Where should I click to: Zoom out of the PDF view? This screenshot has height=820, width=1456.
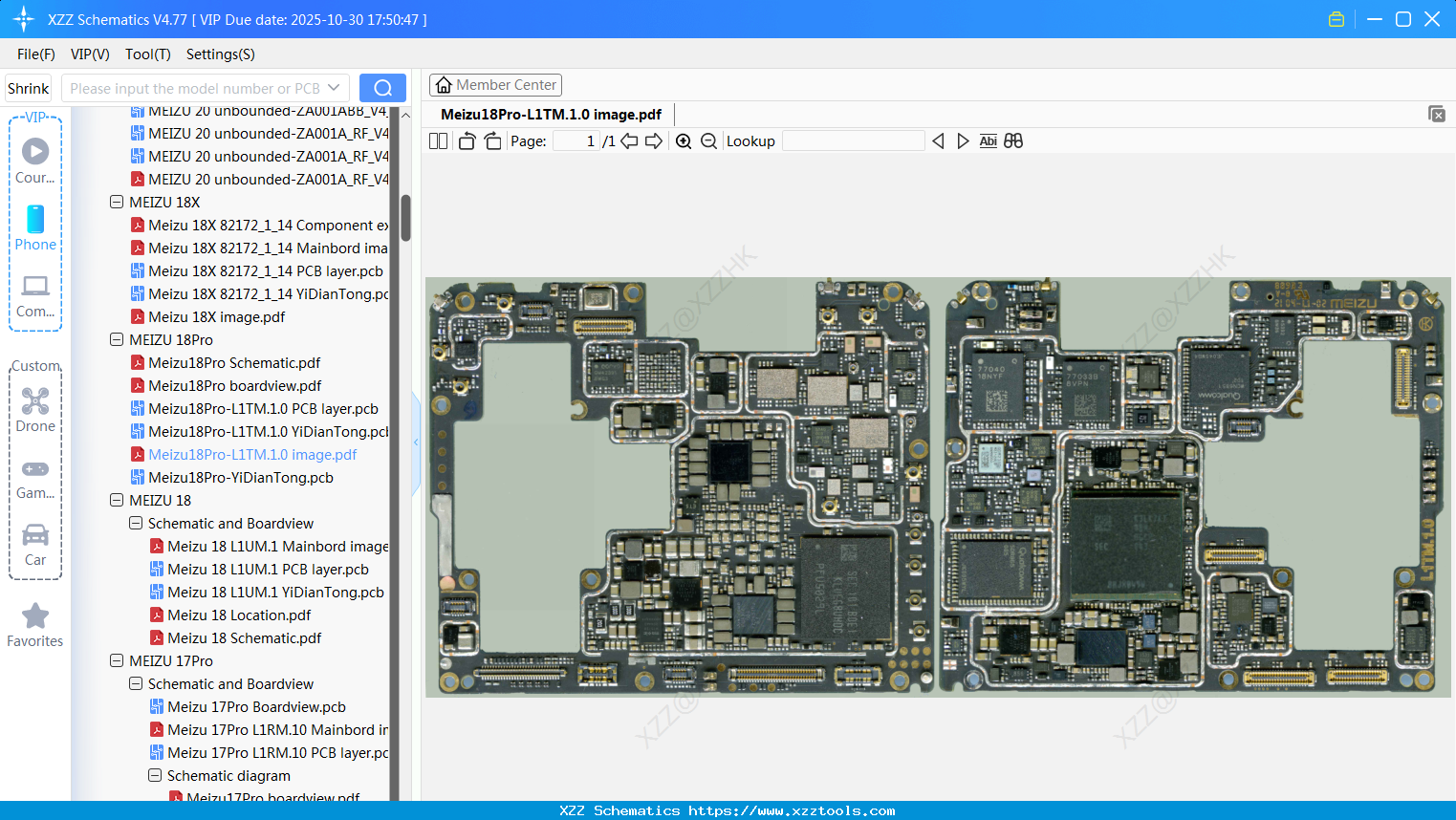(708, 141)
